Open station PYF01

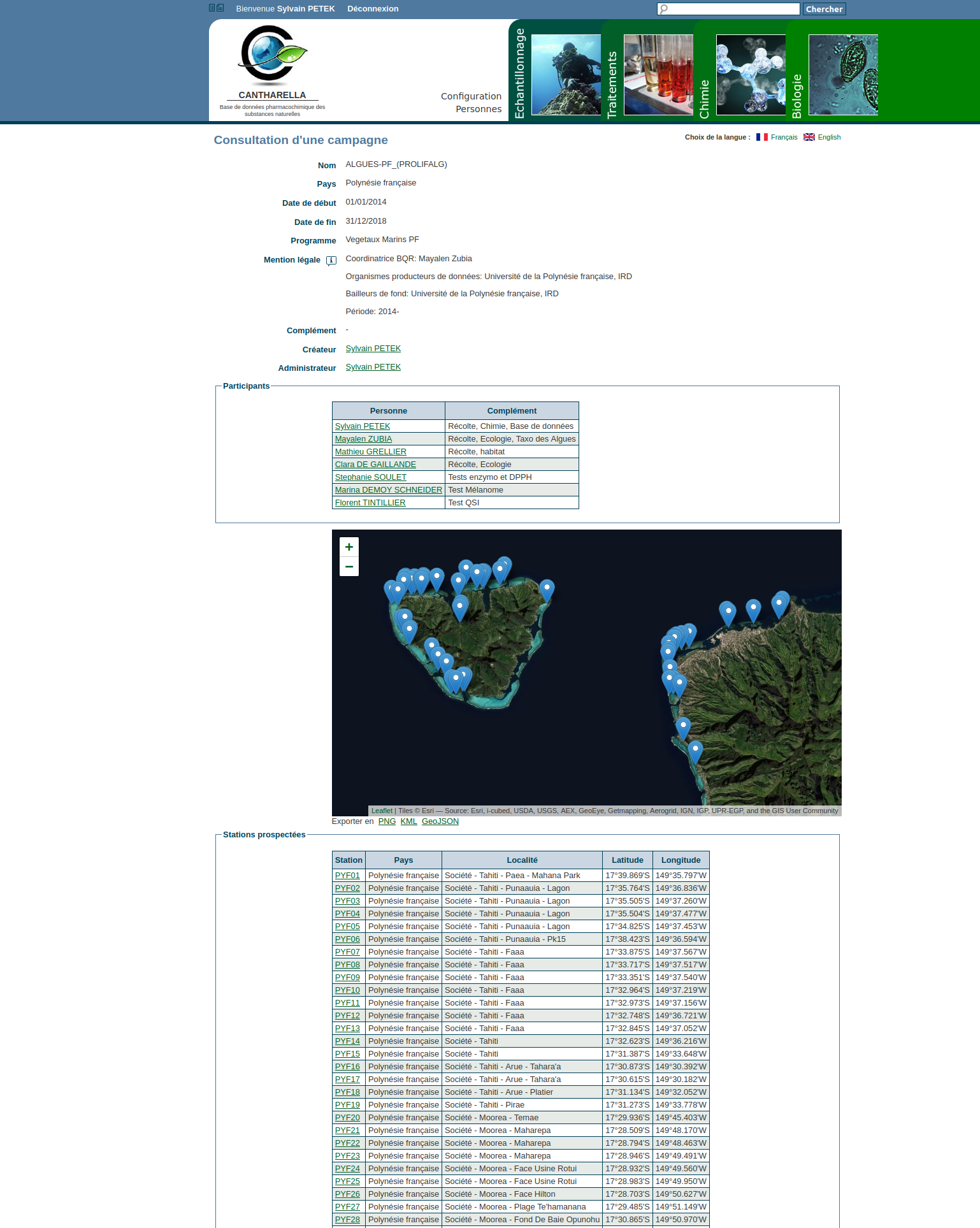point(347,876)
